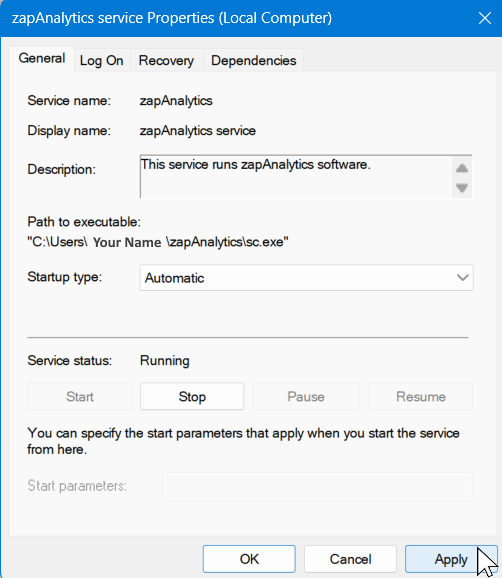Apply the service settings
Image resolution: width=502 pixels, height=578 pixels.
451,559
